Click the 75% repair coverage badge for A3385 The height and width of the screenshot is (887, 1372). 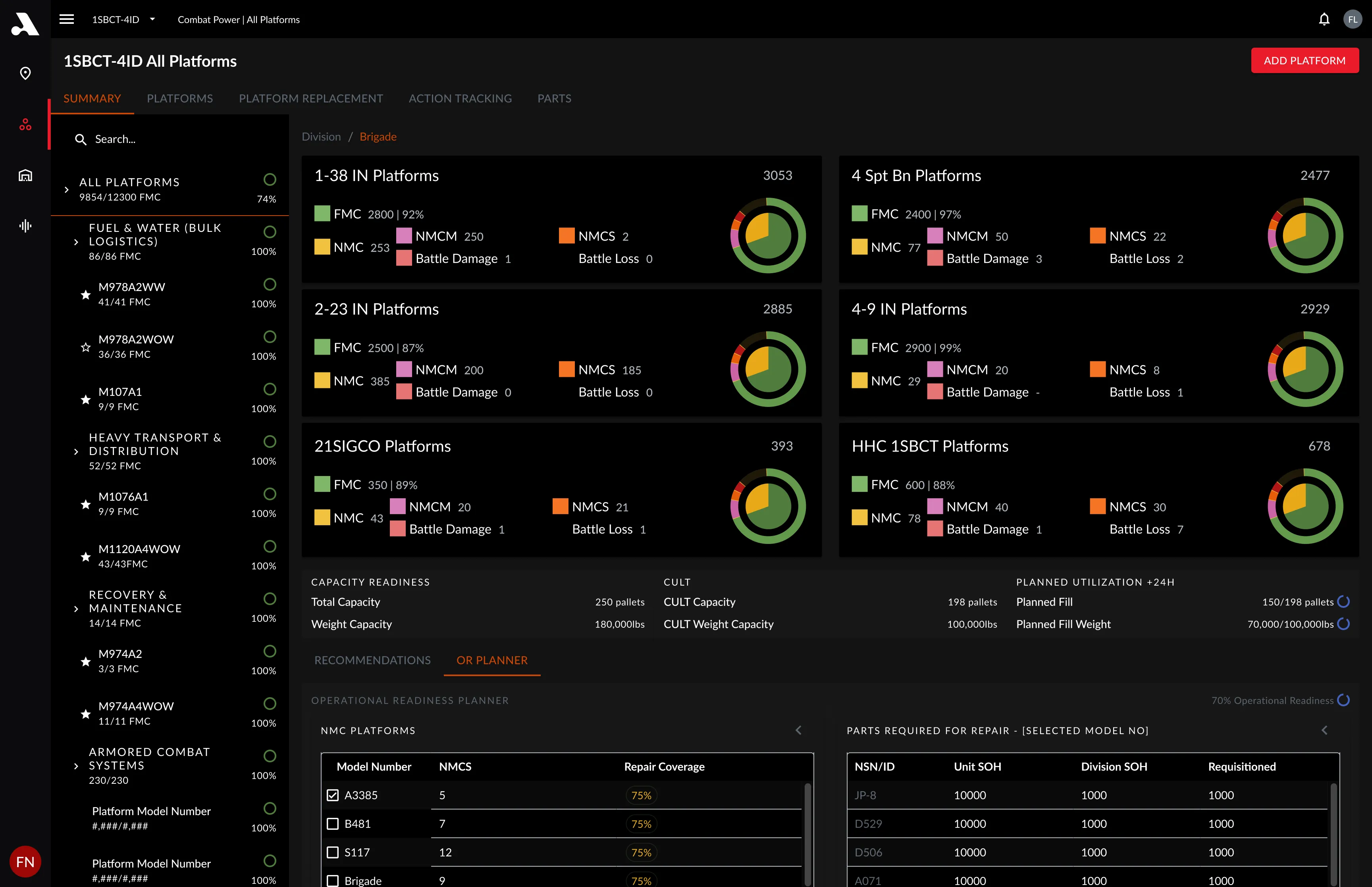[641, 795]
